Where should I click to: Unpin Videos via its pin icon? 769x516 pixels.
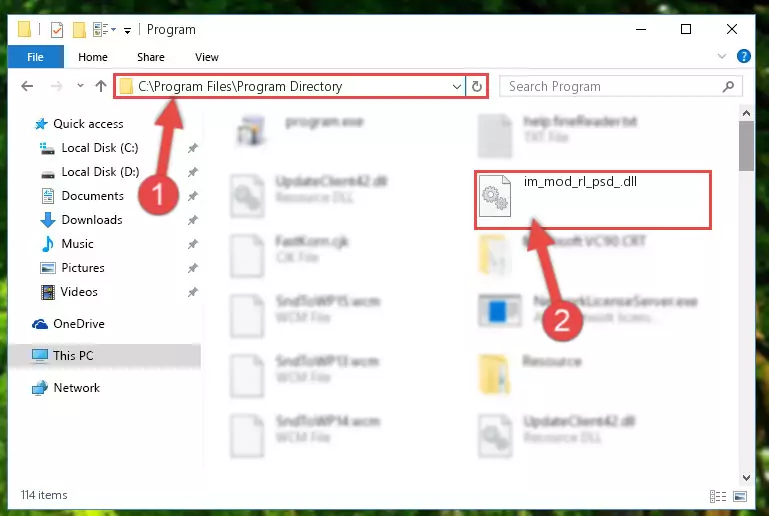193,292
